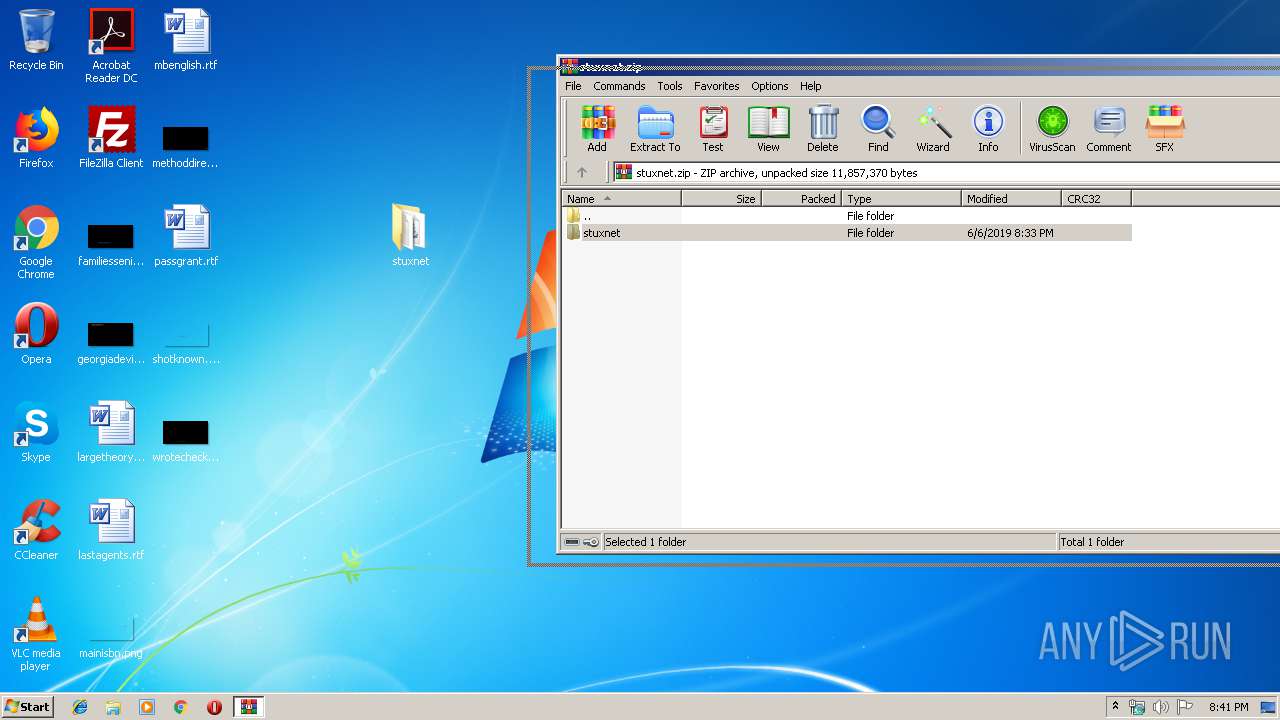Sort file list by Modified column

(x=1011, y=199)
